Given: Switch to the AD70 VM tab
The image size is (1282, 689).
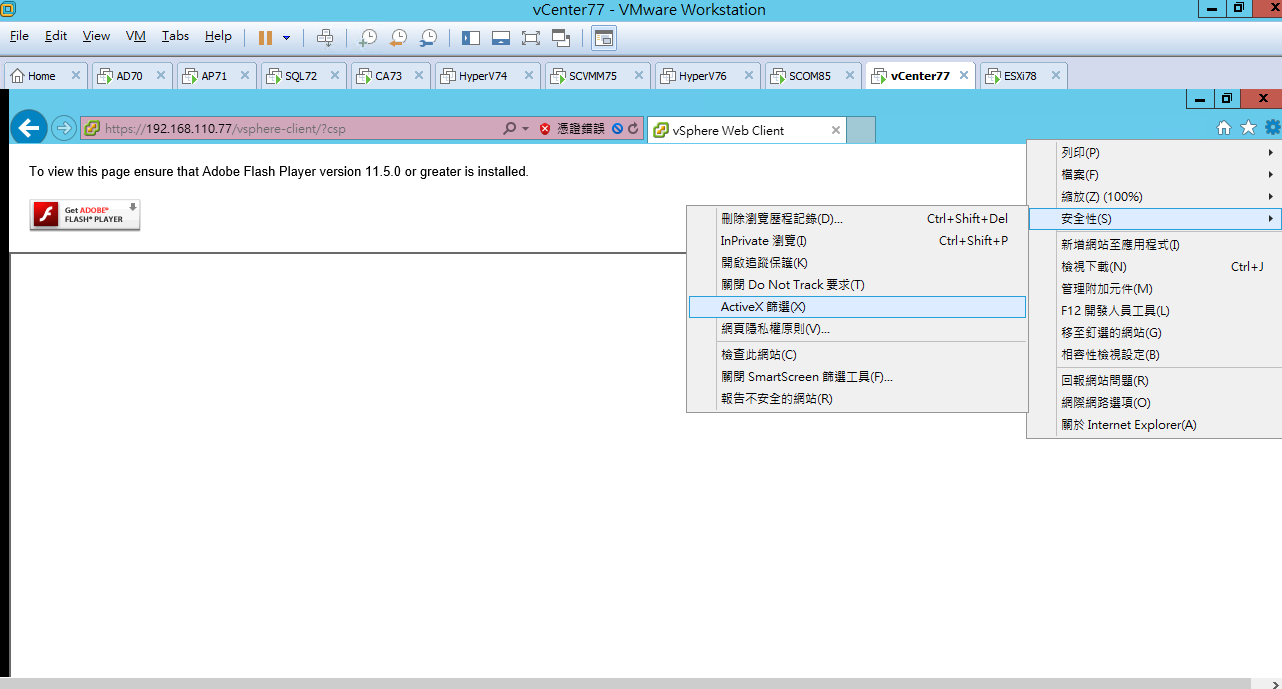Looking at the screenshot, I should (x=132, y=76).
